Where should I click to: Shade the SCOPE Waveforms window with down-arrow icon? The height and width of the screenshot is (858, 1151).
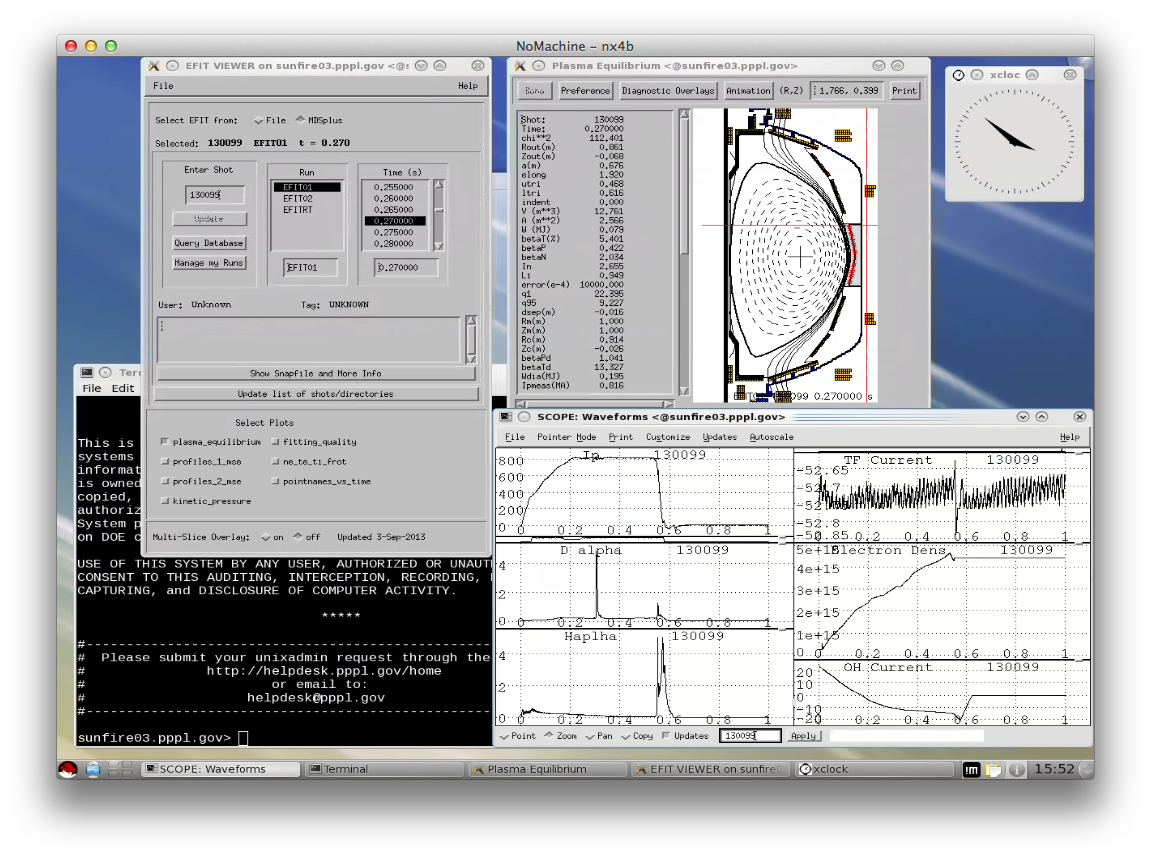[x=1023, y=417]
